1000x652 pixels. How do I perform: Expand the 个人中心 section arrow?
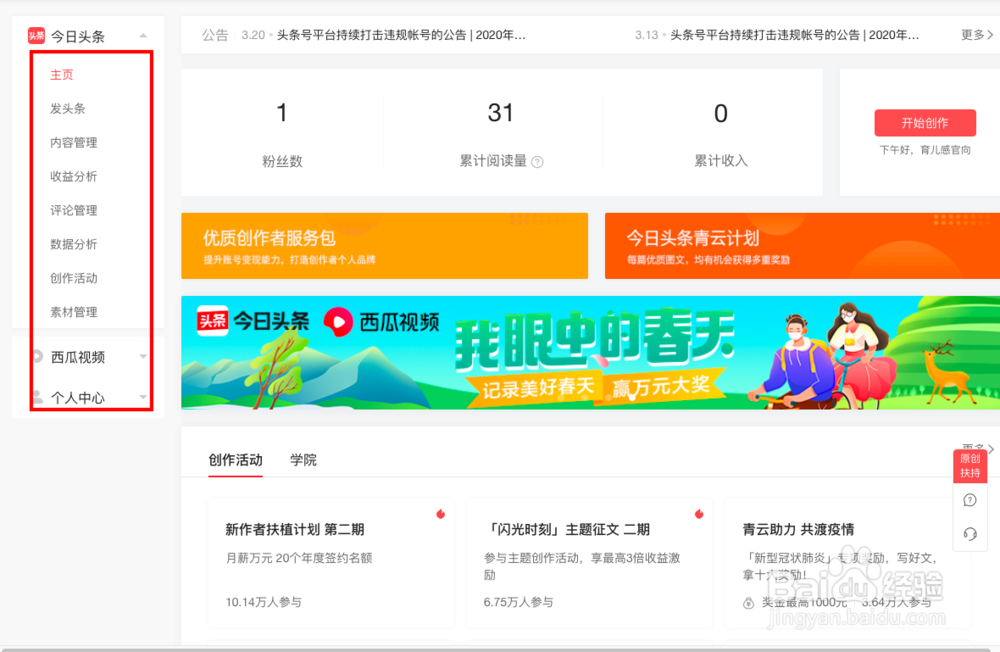click(x=143, y=397)
